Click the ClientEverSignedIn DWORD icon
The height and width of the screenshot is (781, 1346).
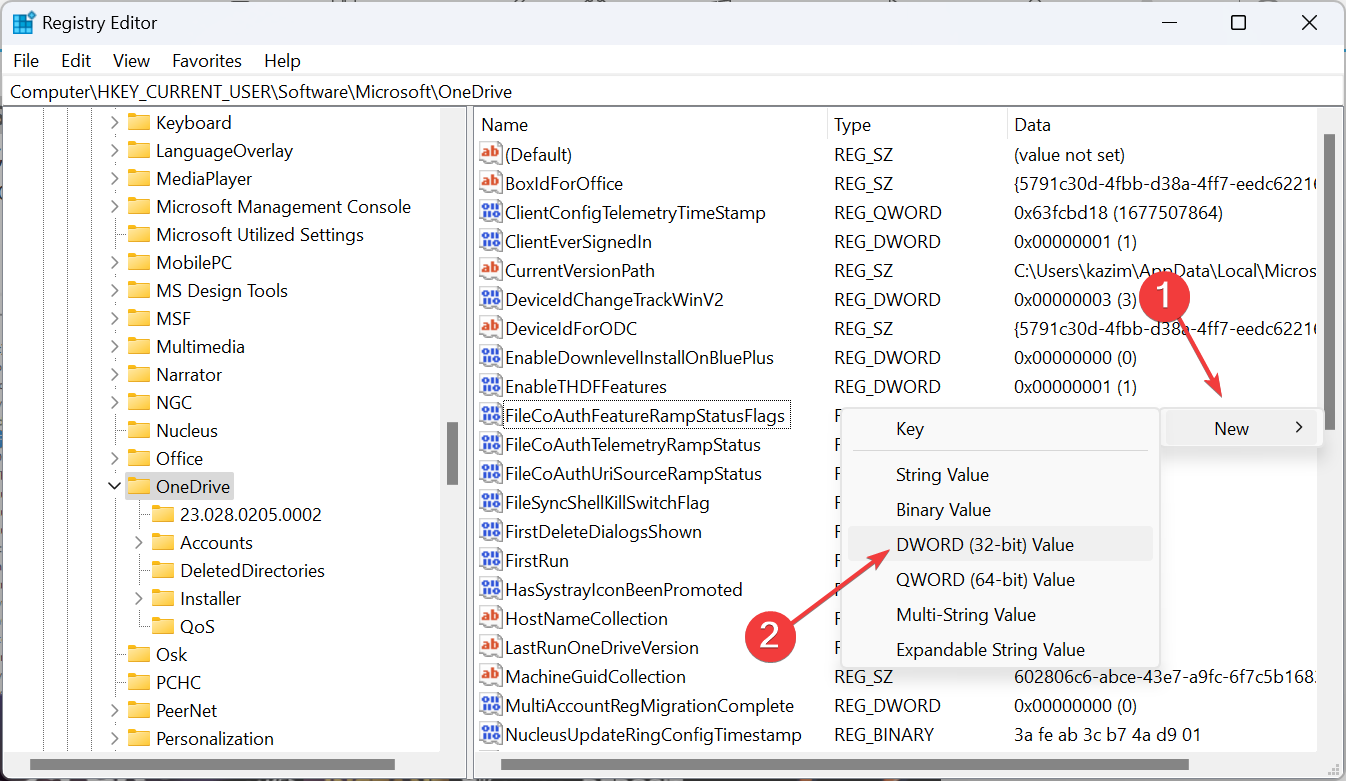[490, 241]
